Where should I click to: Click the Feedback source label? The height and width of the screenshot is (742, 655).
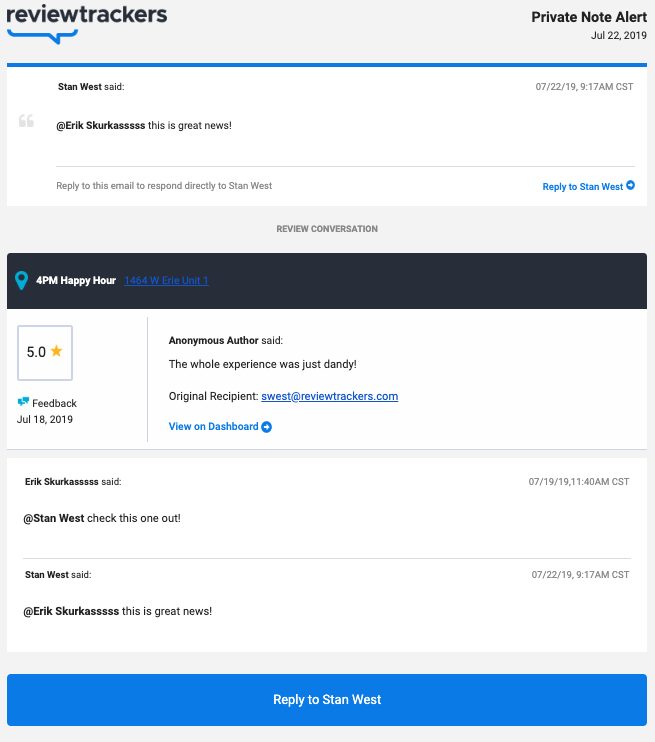point(54,403)
